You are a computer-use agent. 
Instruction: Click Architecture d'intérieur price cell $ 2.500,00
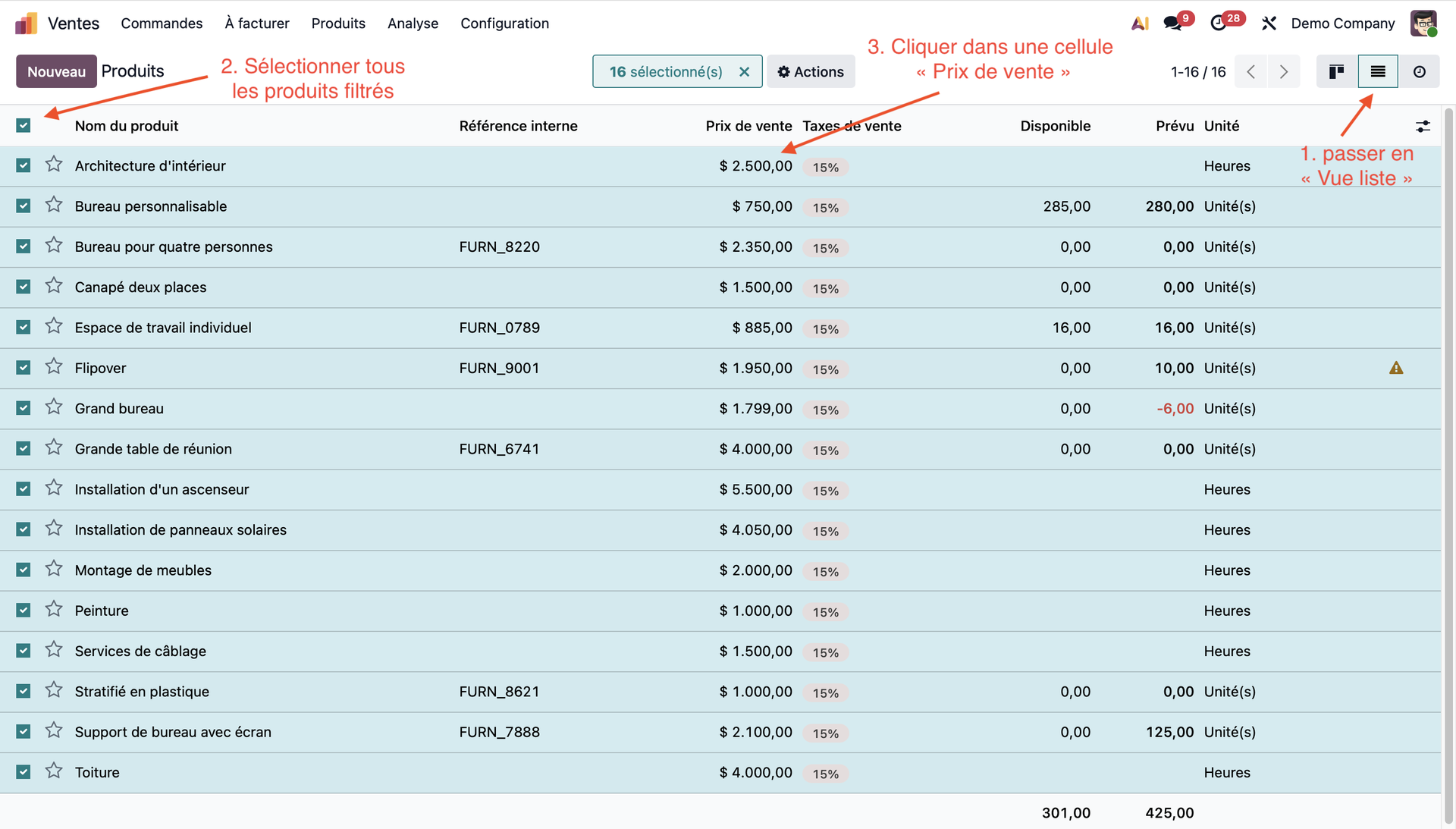coord(755,166)
